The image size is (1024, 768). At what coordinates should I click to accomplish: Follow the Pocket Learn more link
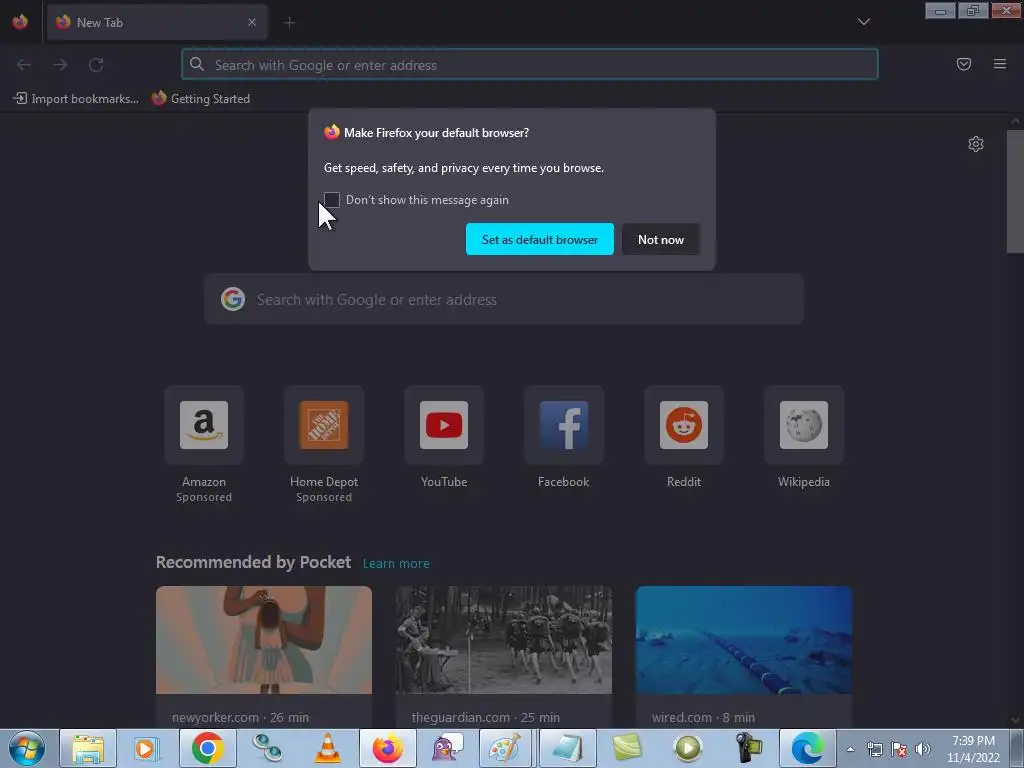click(x=396, y=564)
